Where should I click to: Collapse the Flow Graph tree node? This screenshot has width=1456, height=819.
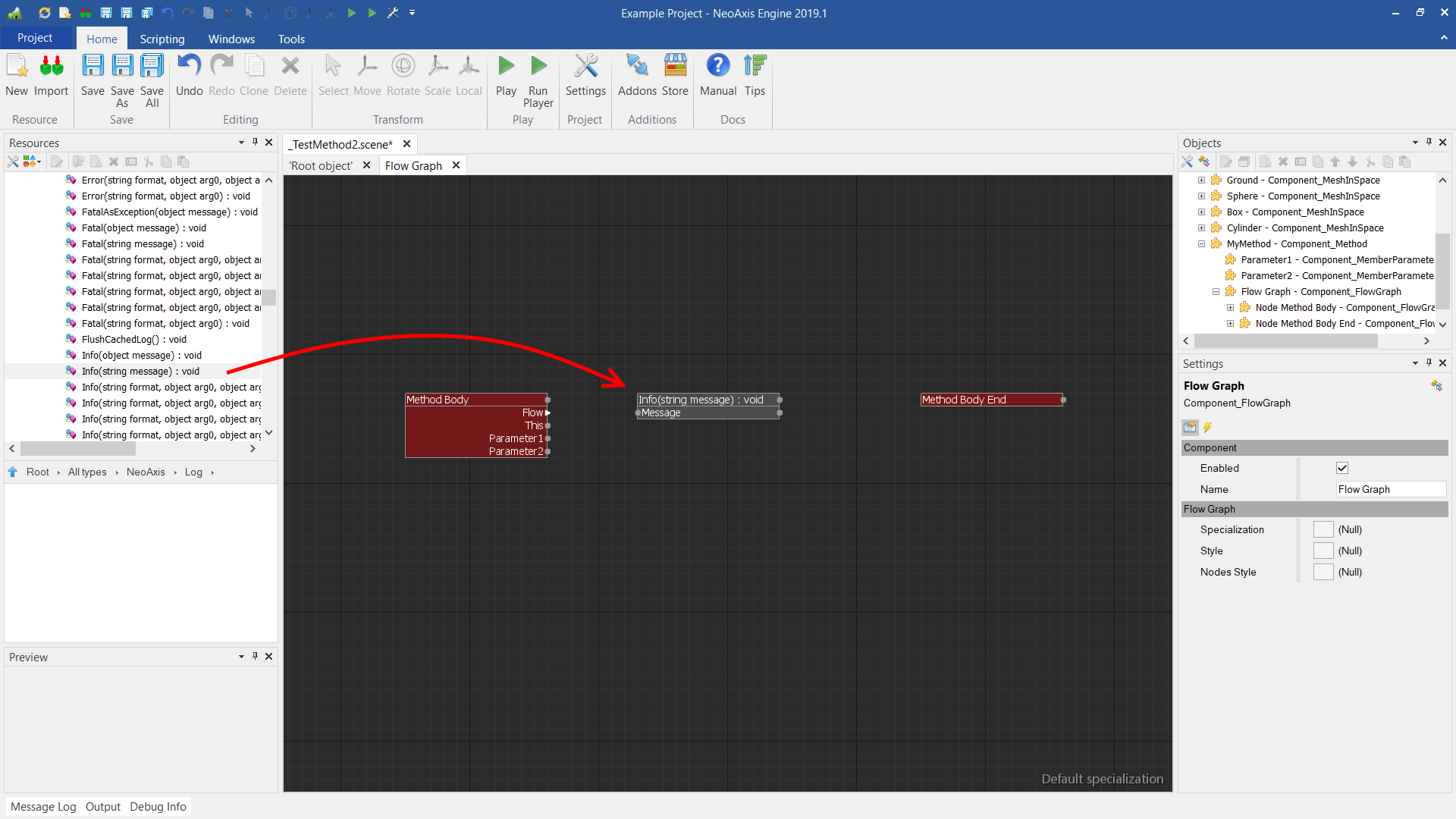(x=1216, y=292)
